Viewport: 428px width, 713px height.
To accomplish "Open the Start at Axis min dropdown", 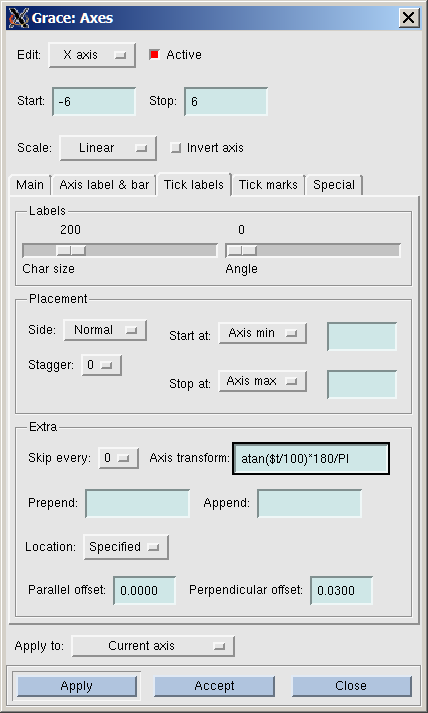I will pyautogui.click(x=263, y=333).
